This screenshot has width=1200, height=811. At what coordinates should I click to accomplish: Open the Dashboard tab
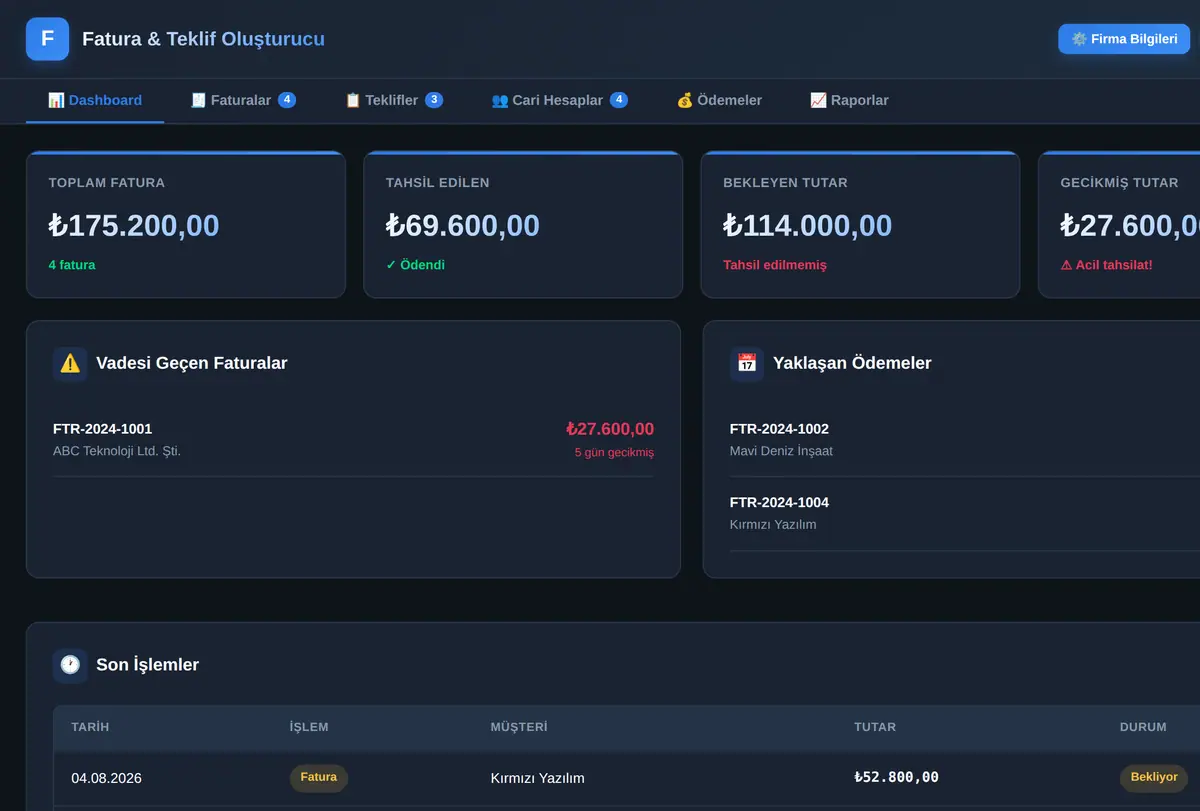(95, 100)
